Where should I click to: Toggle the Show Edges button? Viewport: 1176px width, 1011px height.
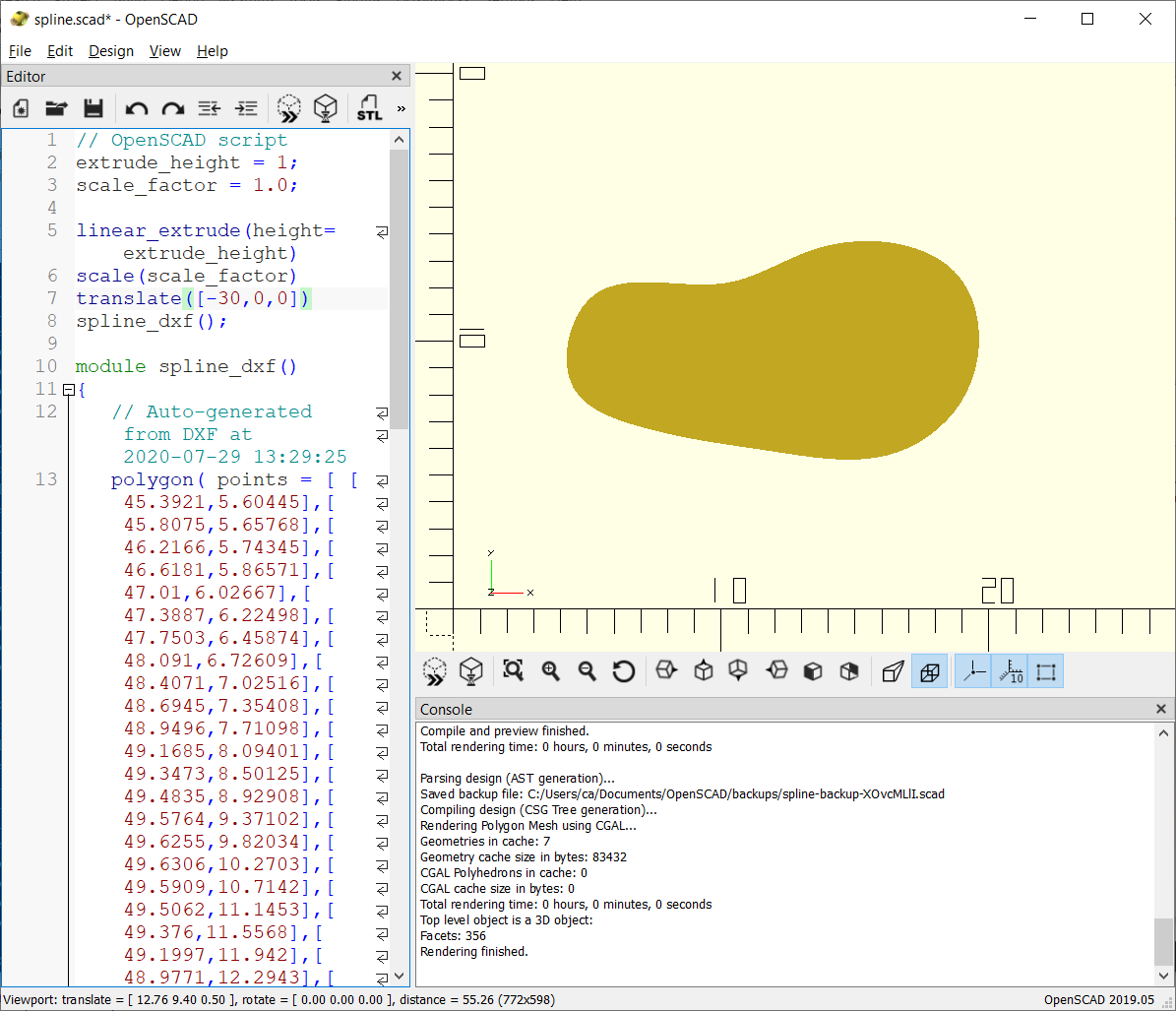point(1046,671)
